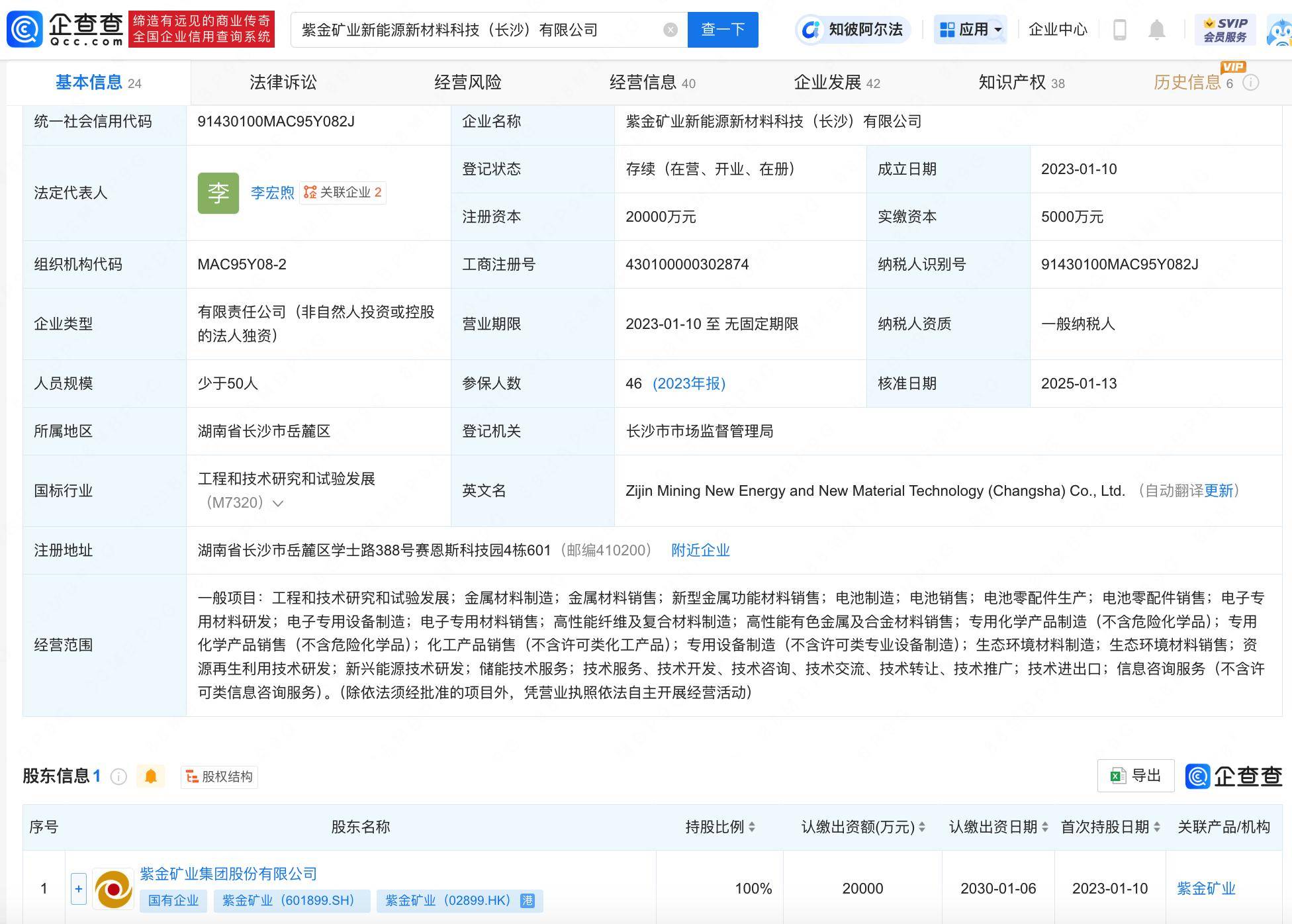Click info icon next to 股东信息
The height and width of the screenshot is (924, 1292).
click(x=118, y=776)
